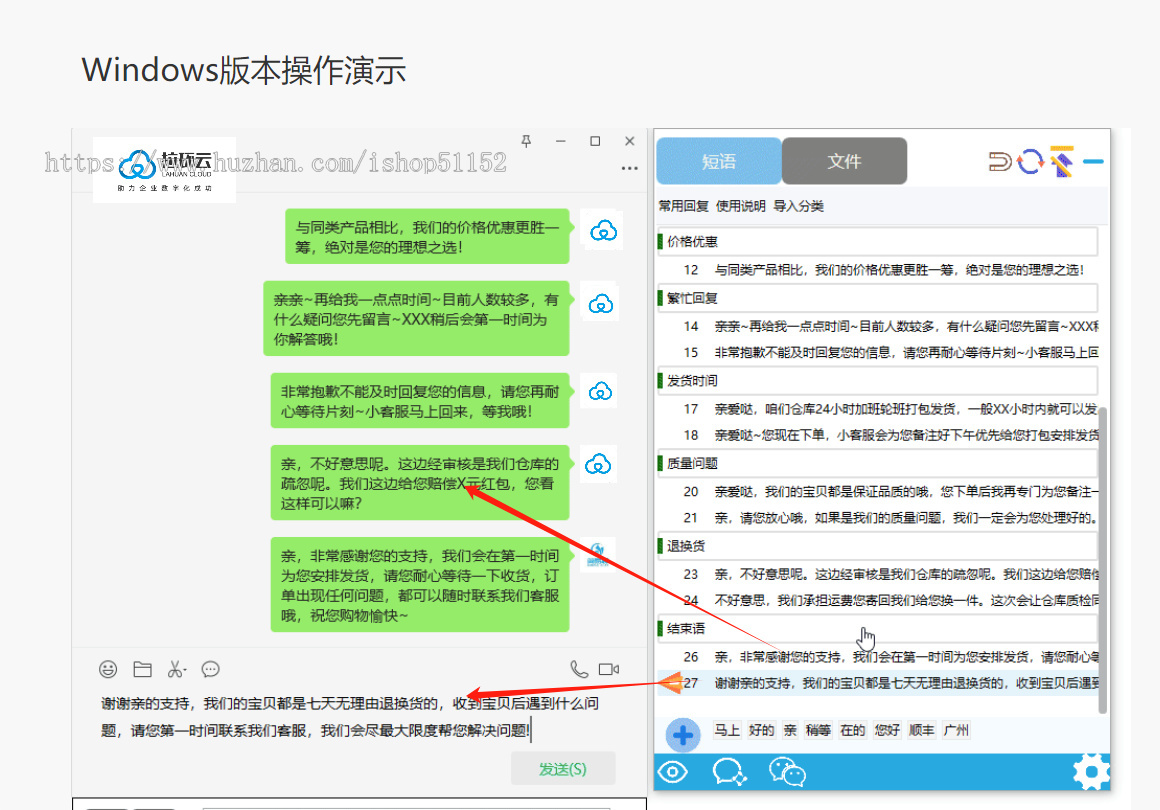Insert quick word 好的
The width and height of the screenshot is (1160, 810).
point(761,730)
